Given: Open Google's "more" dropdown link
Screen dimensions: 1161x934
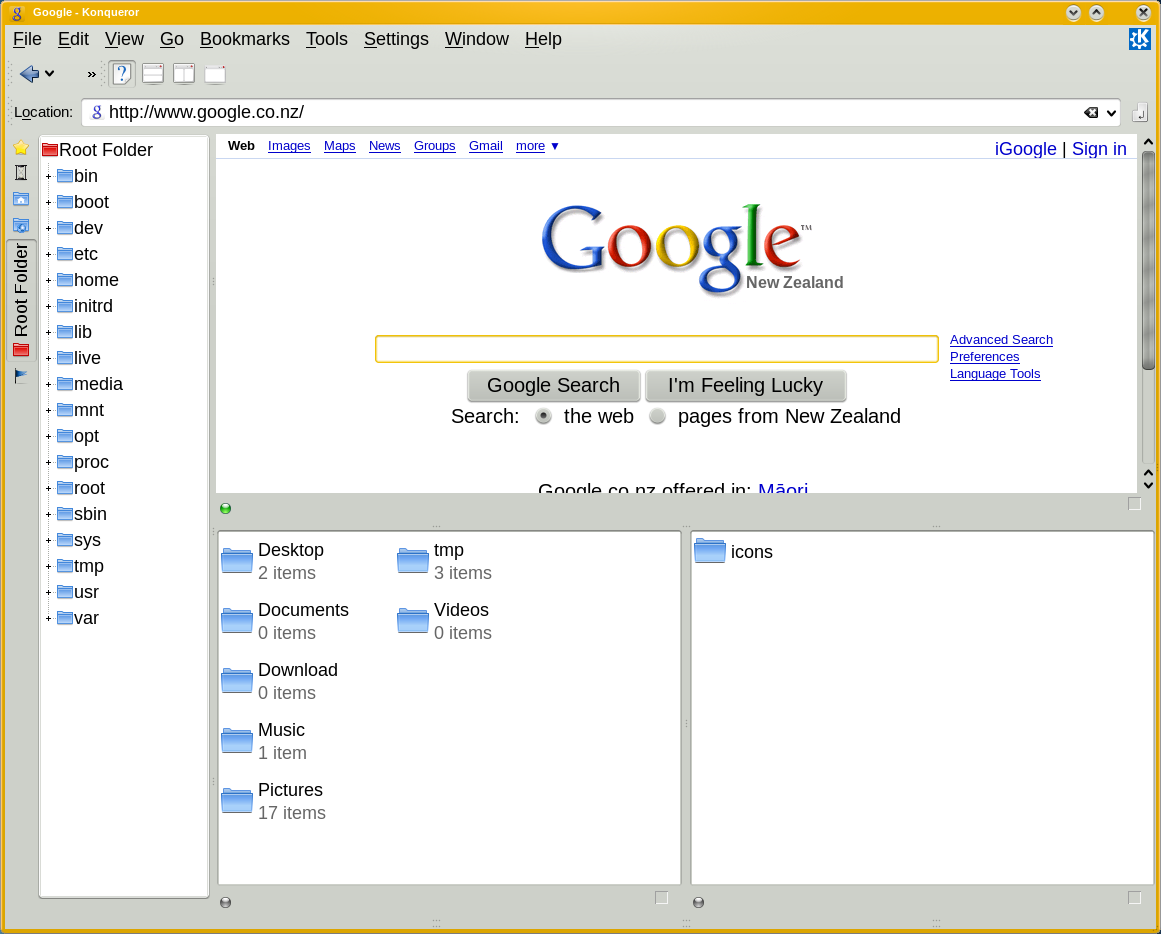Looking at the screenshot, I should point(537,146).
